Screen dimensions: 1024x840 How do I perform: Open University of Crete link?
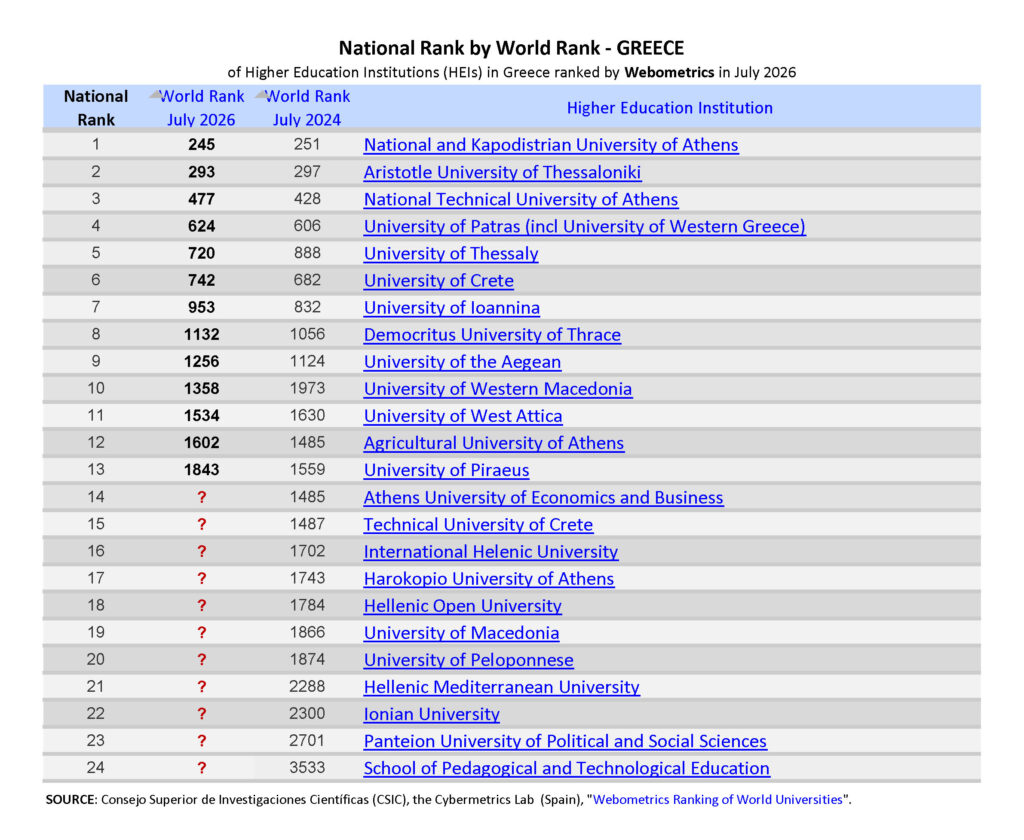click(x=438, y=280)
